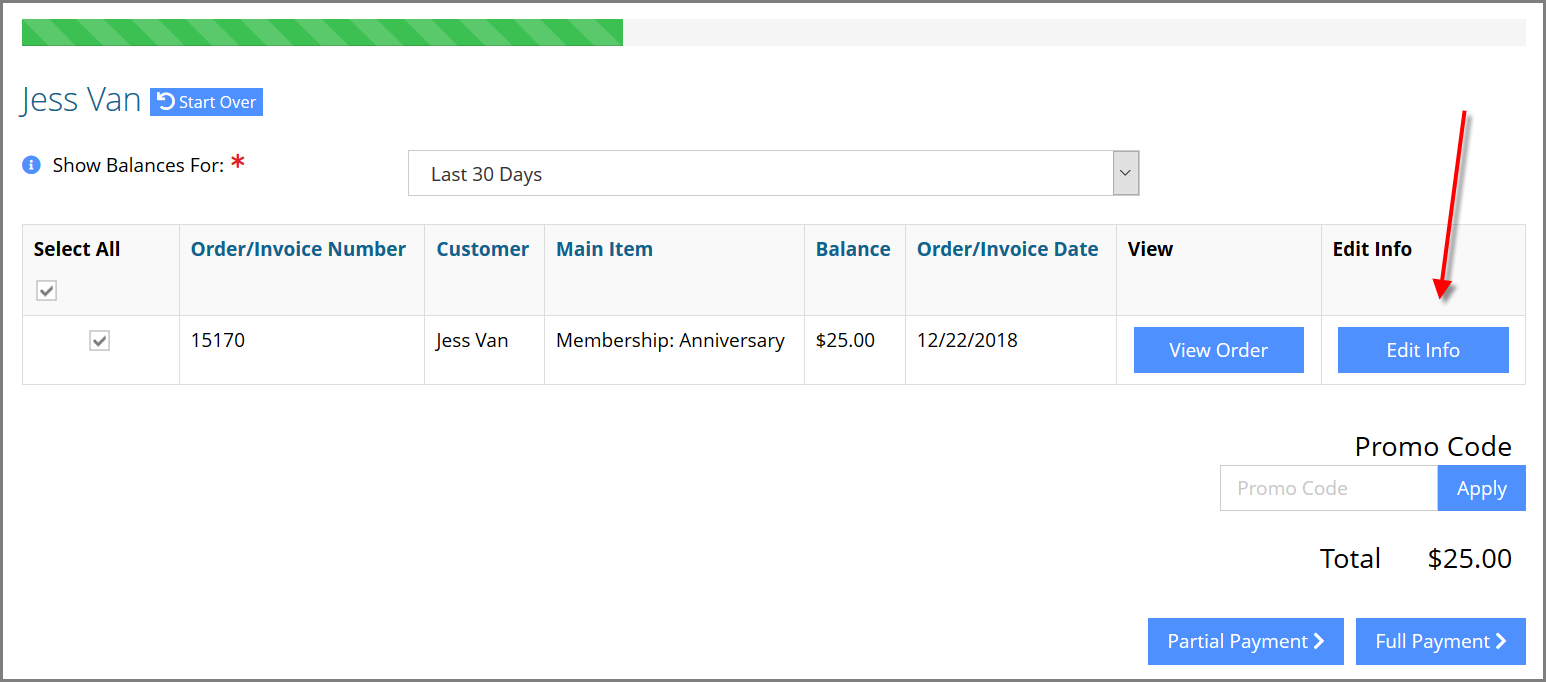Click the Membership: Anniversary item cell
Image resolution: width=1546 pixels, height=682 pixels.
pyautogui.click(x=670, y=341)
